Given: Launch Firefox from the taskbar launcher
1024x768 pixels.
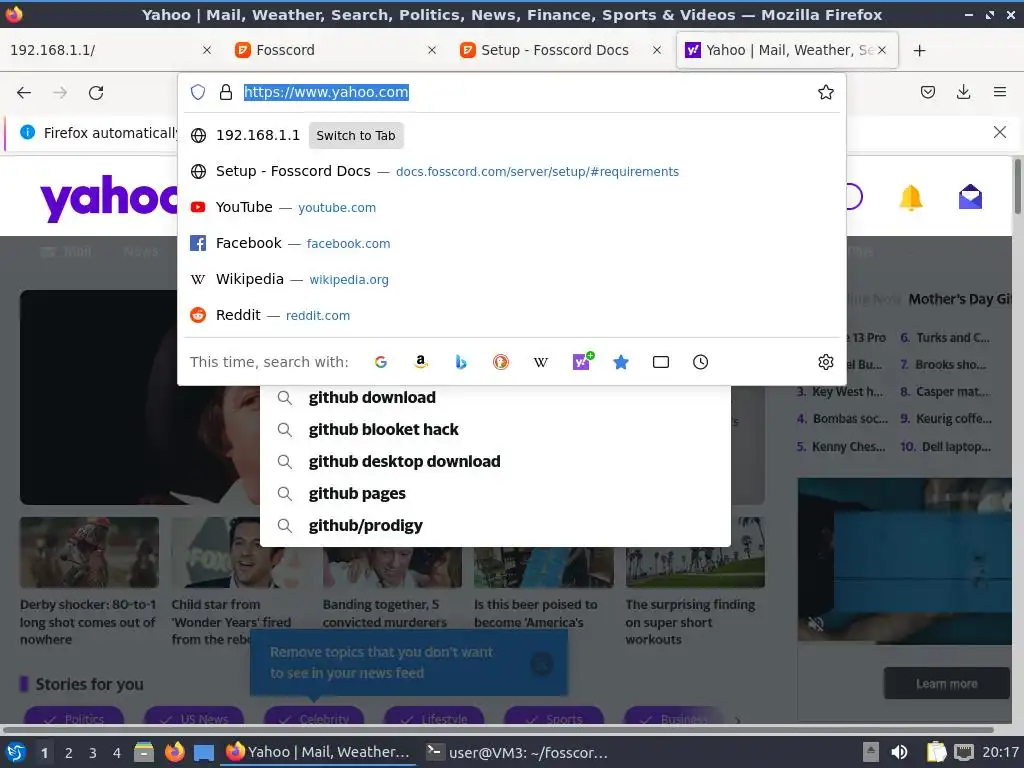Looking at the screenshot, I should [174, 752].
